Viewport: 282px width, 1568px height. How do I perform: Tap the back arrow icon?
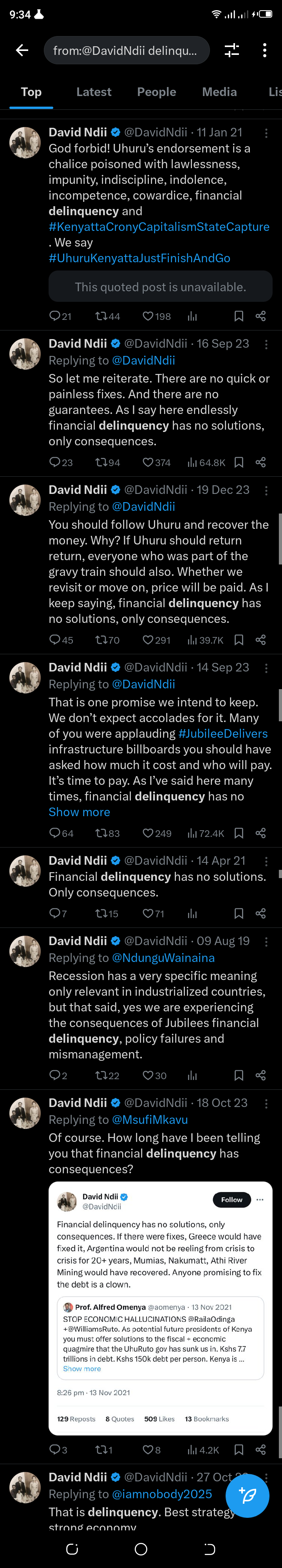(22, 51)
